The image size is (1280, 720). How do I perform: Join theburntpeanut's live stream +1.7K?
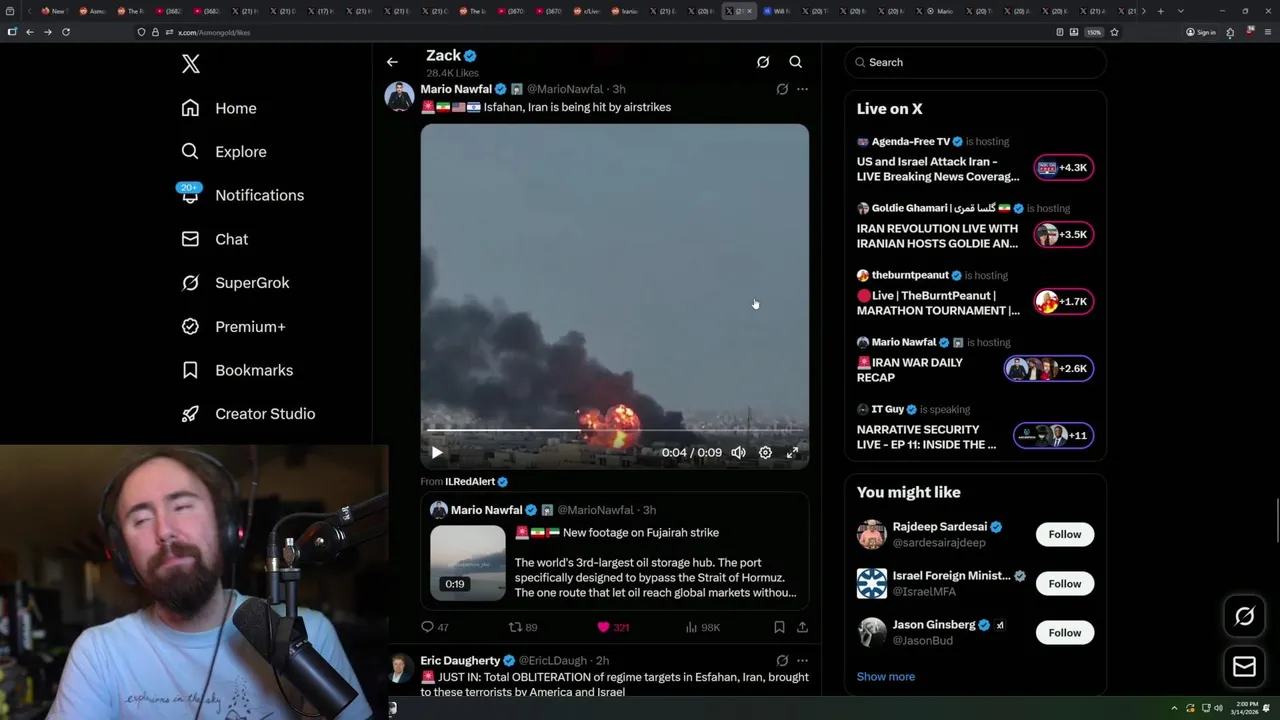1063,302
